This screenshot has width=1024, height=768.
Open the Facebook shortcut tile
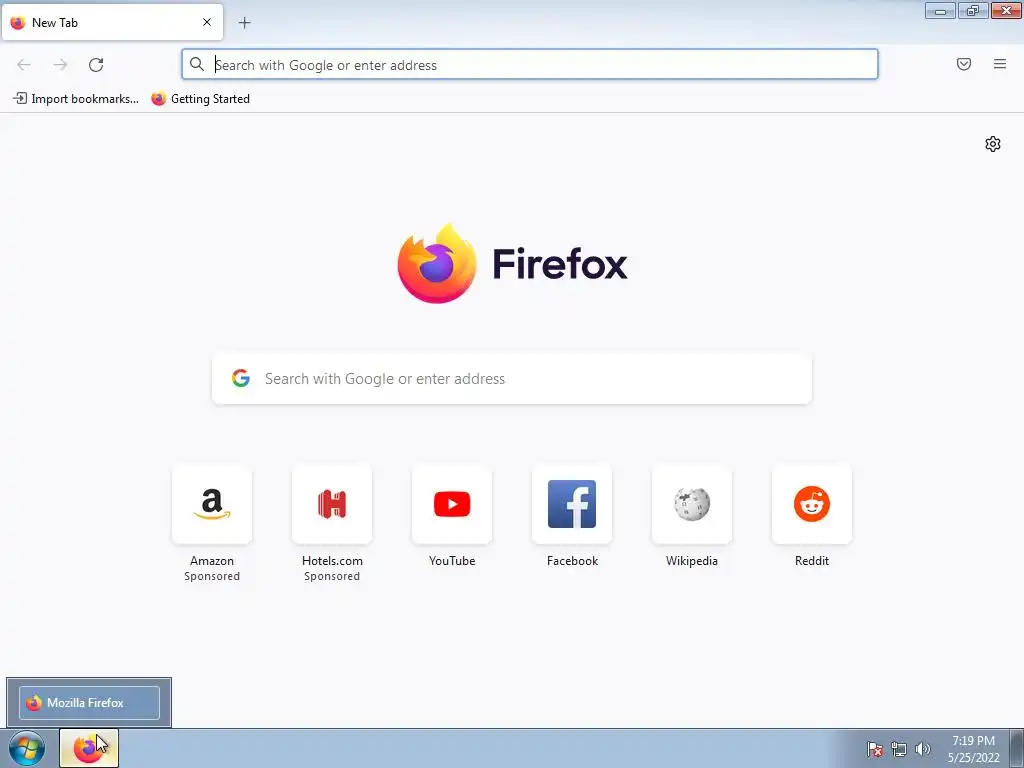(572, 504)
